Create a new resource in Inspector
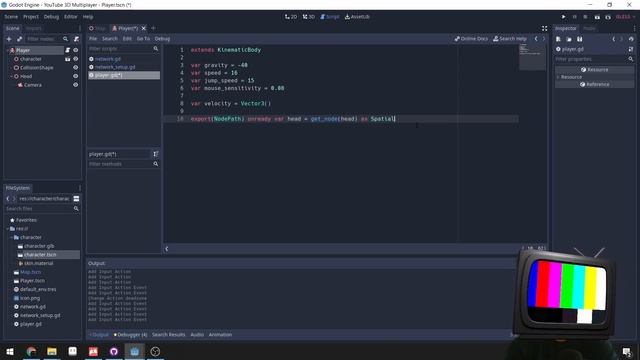This screenshot has width=640, height=360. pyautogui.click(x=558, y=39)
